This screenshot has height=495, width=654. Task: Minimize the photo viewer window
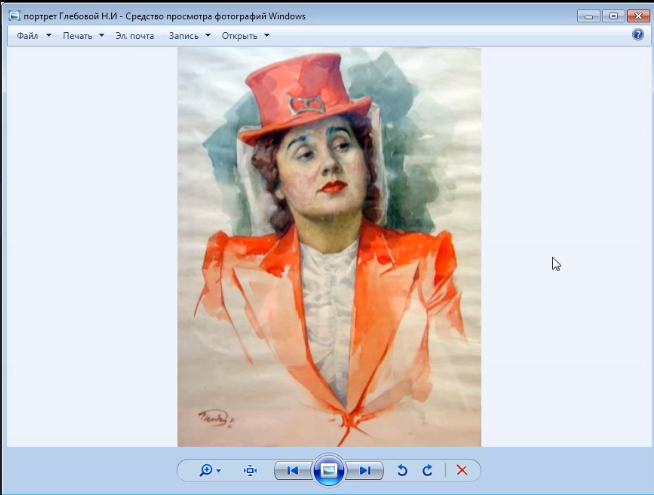point(588,15)
